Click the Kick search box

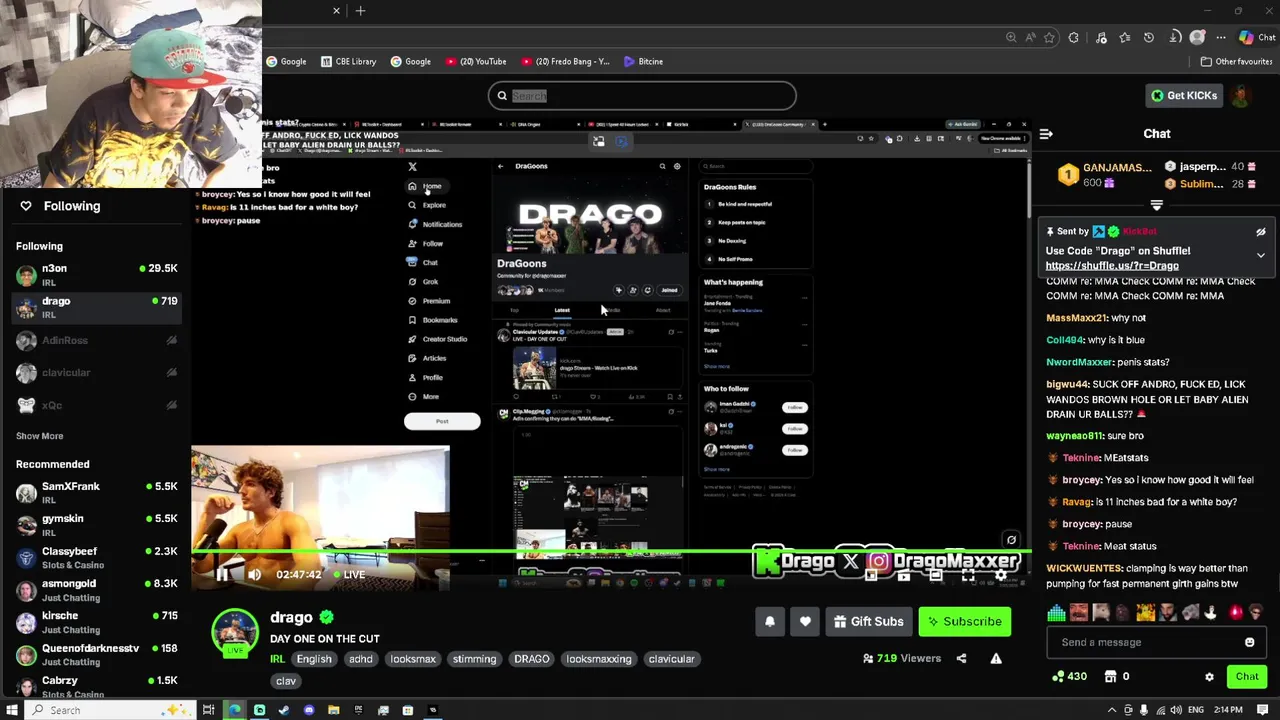click(642, 96)
